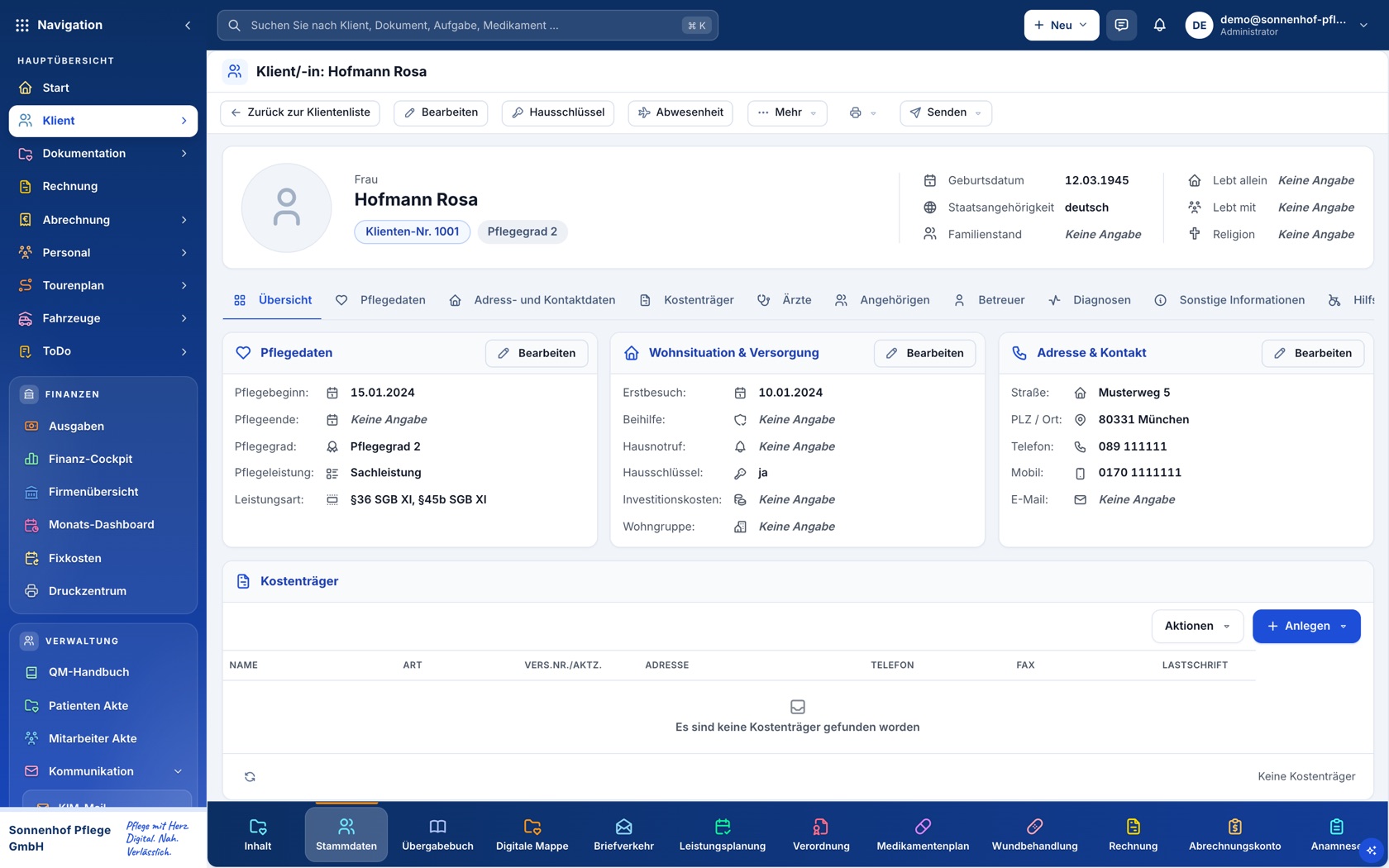Open the Senden dropdown
The height and width of the screenshot is (868, 1389).
pos(945,112)
